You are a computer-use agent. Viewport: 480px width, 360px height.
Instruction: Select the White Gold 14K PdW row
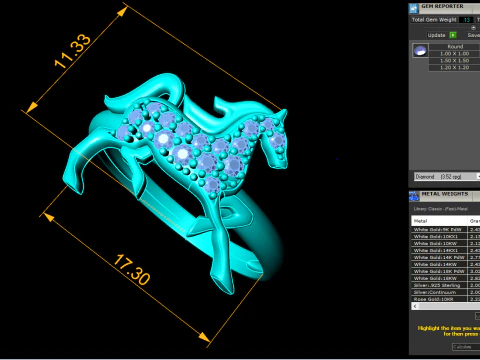pos(446,257)
